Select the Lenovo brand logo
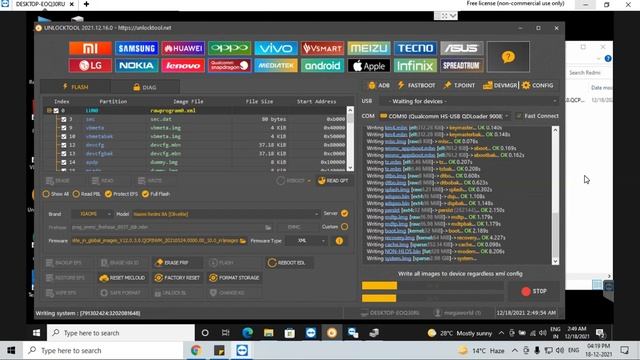Image resolution: width=640 pixels, height=360 pixels. point(183,65)
